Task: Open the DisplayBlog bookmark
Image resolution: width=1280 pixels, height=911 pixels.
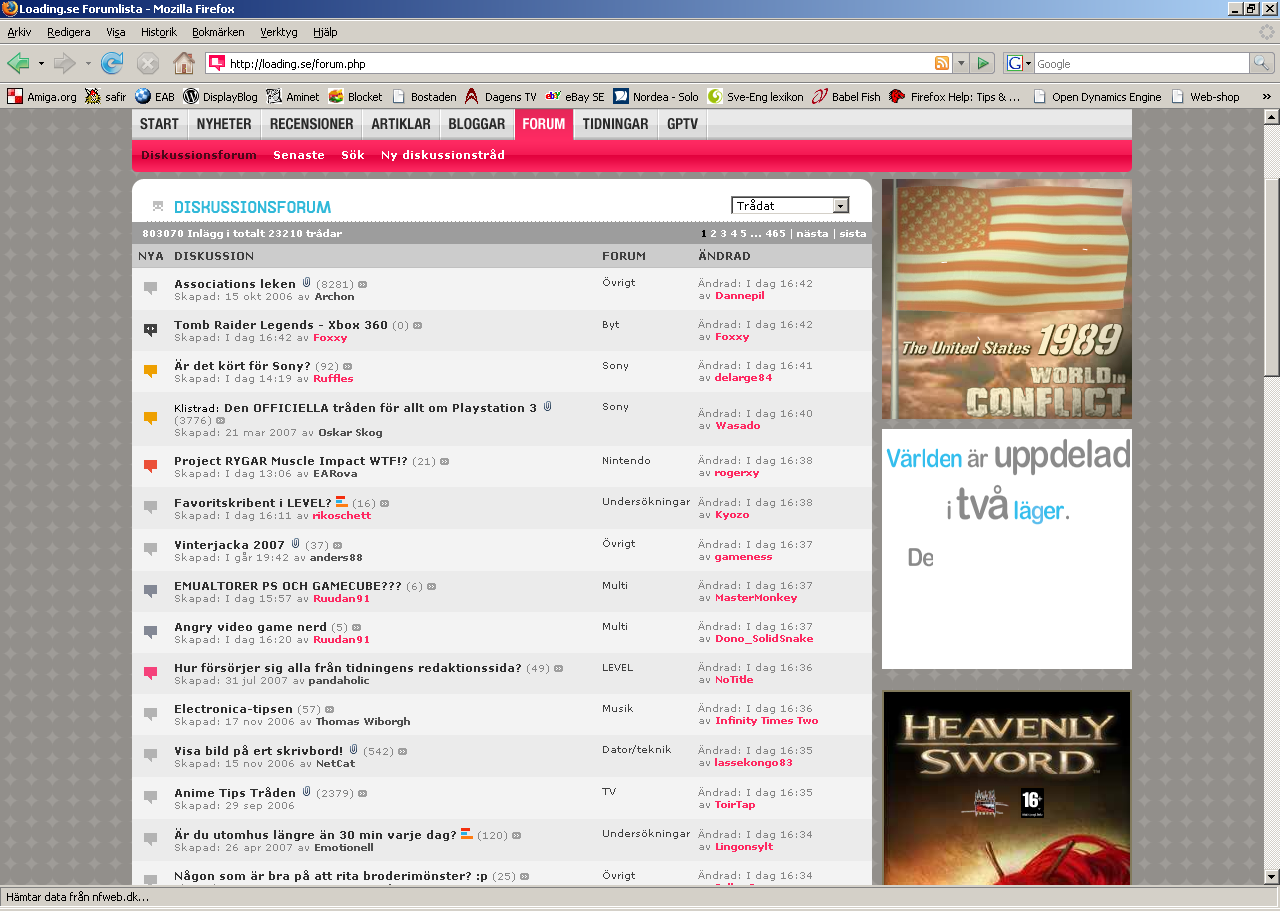Action: click(x=220, y=97)
